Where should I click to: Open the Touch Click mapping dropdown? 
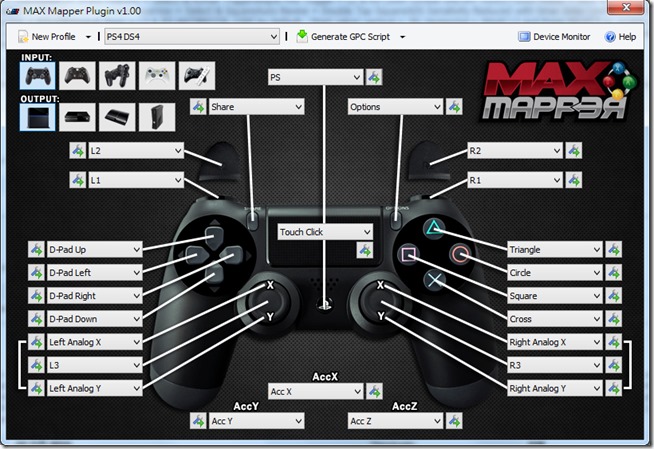coord(325,232)
